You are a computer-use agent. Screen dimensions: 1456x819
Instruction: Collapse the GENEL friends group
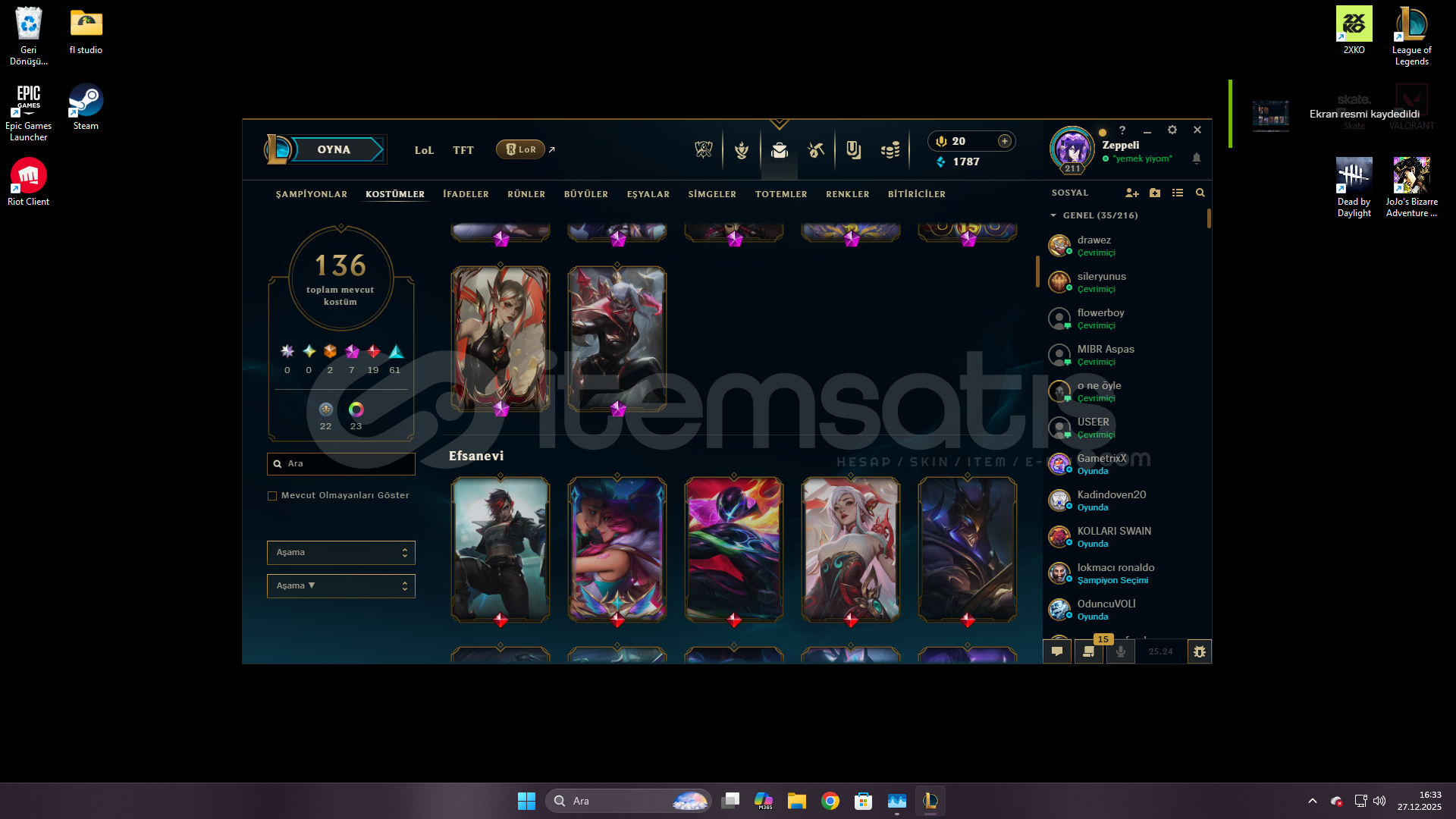[x=1053, y=216]
